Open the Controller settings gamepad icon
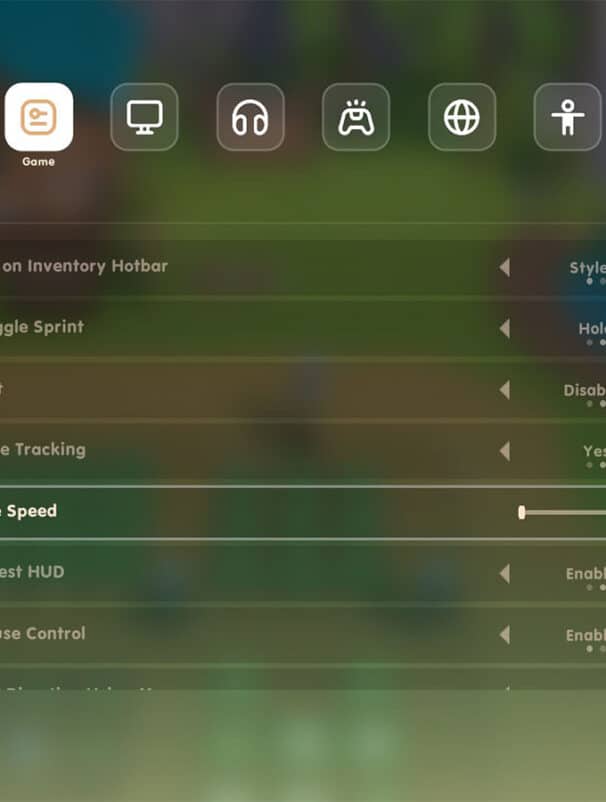The image size is (606, 802). pyautogui.click(x=356, y=117)
